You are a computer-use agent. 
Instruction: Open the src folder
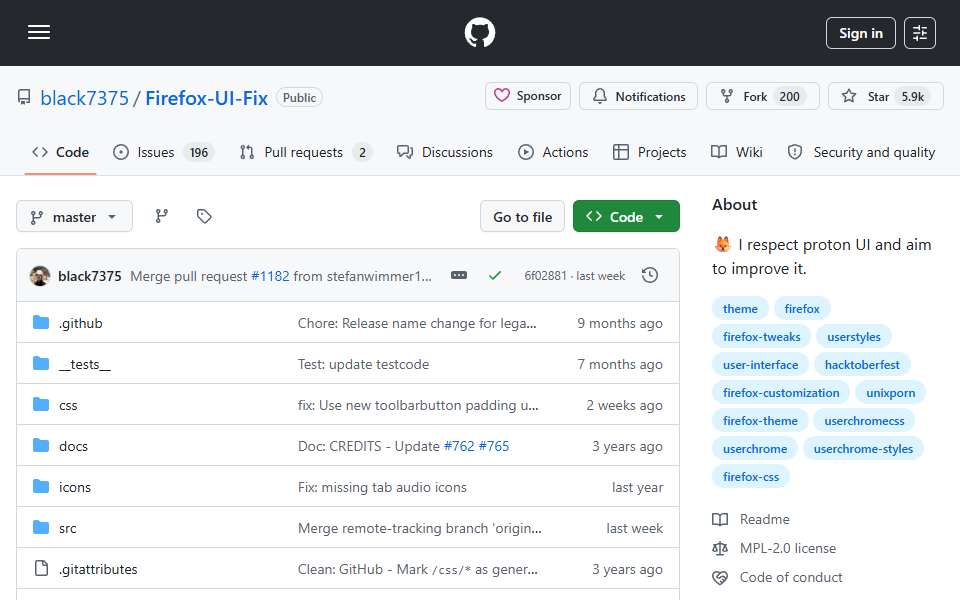[x=67, y=528]
